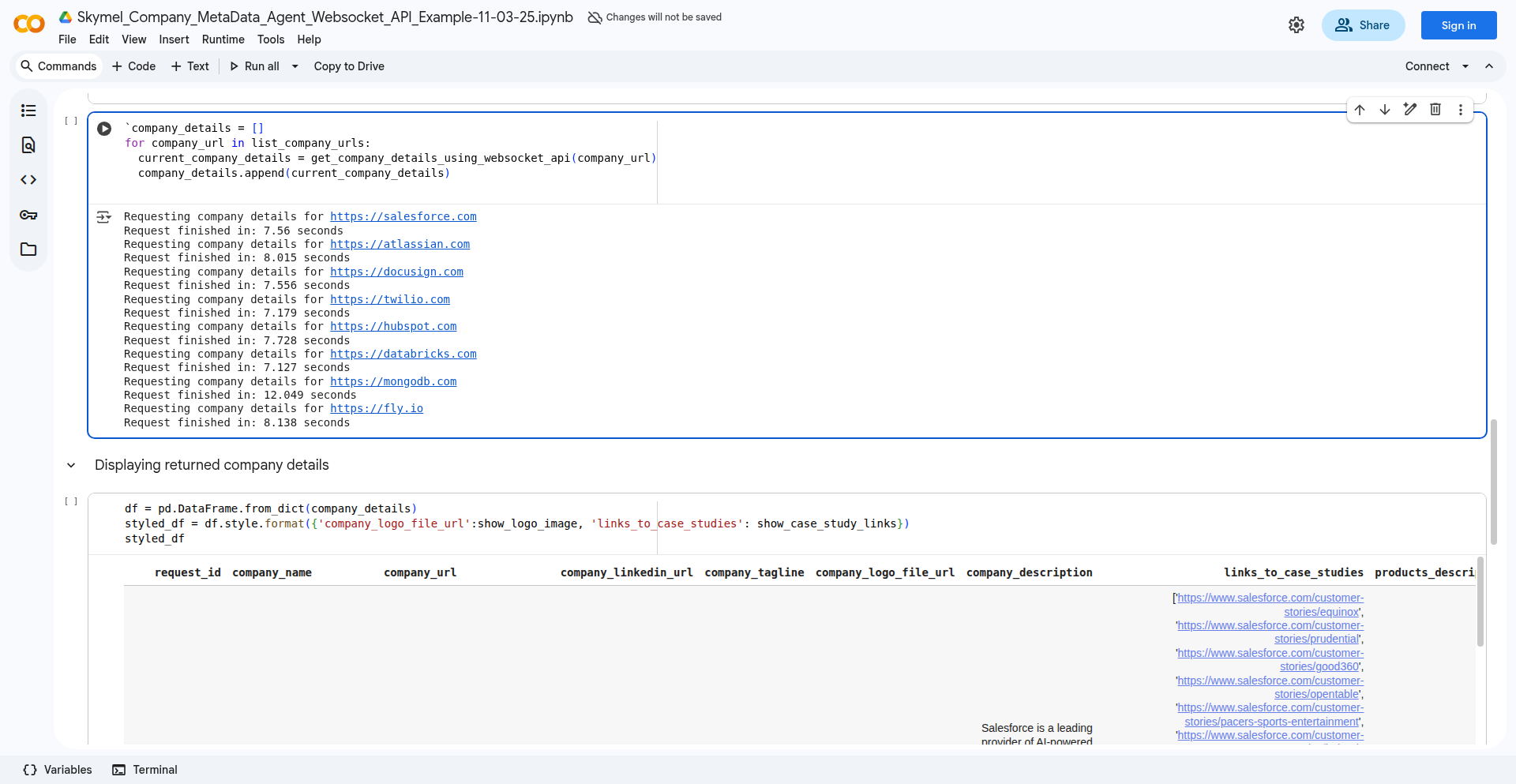The width and height of the screenshot is (1516, 784).
Task: Open the Insert menu
Action: pyautogui.click(x=174, y=39)
